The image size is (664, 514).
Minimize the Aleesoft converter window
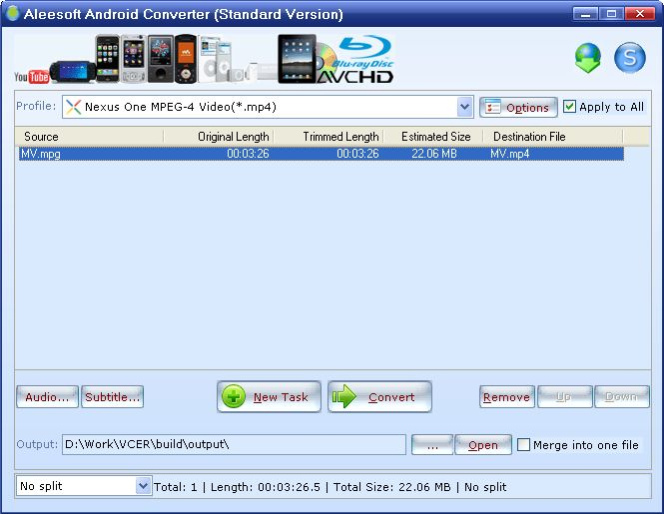pyautogui.click(x=585, y=14)
